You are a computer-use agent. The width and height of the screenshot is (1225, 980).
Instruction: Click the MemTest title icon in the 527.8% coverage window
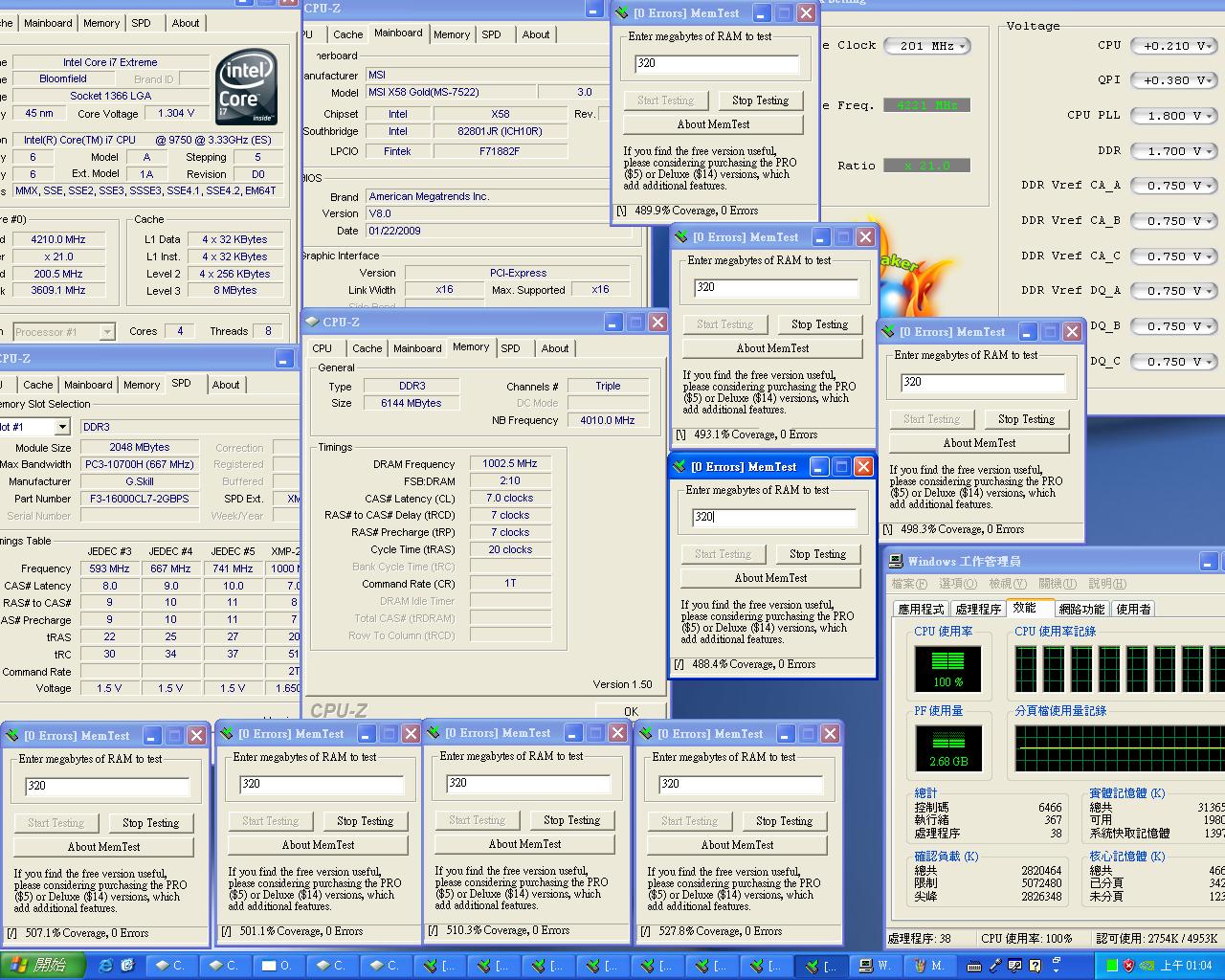(x=646, y=734)
